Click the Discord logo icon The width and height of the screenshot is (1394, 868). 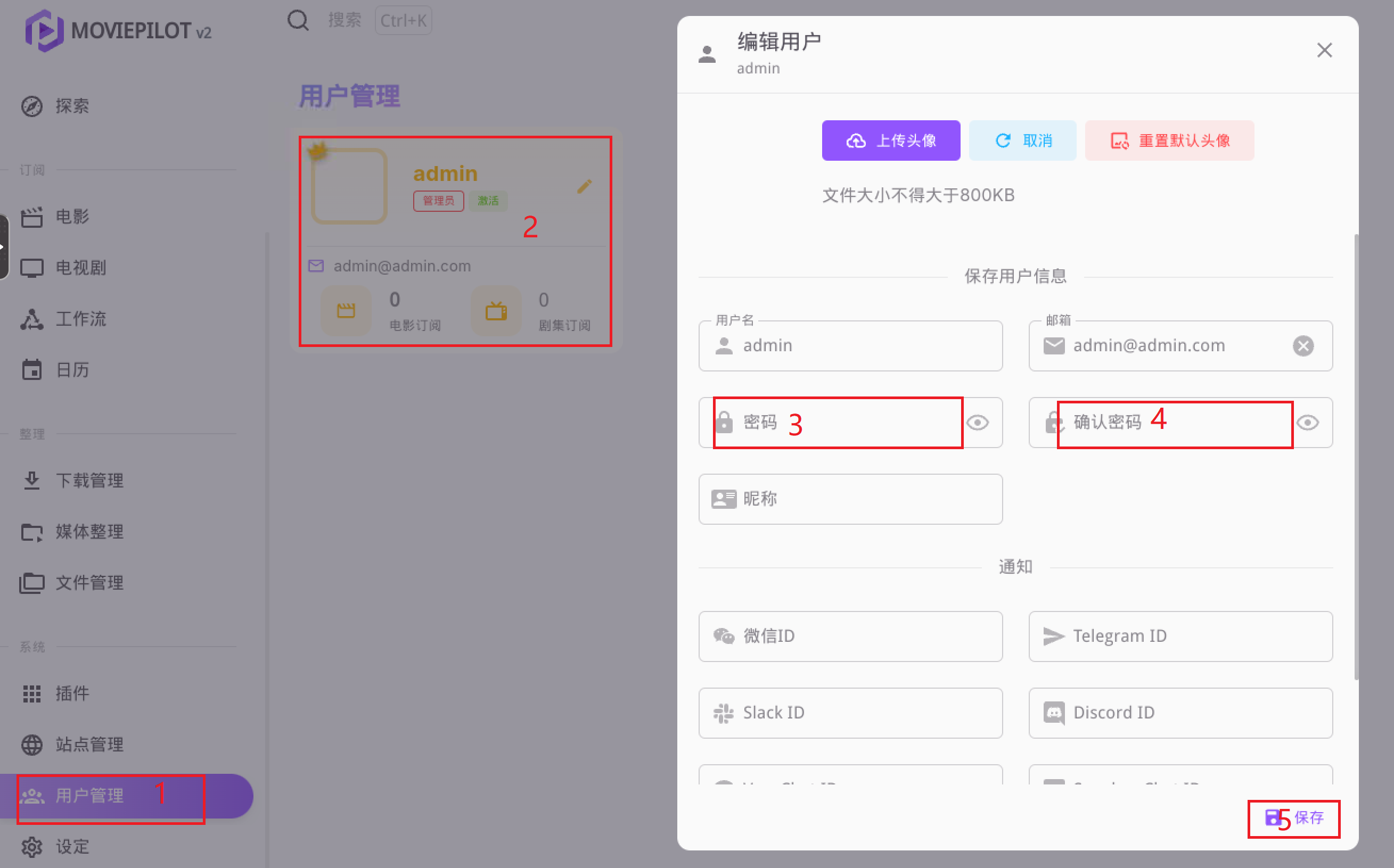tap(1054, 713)
